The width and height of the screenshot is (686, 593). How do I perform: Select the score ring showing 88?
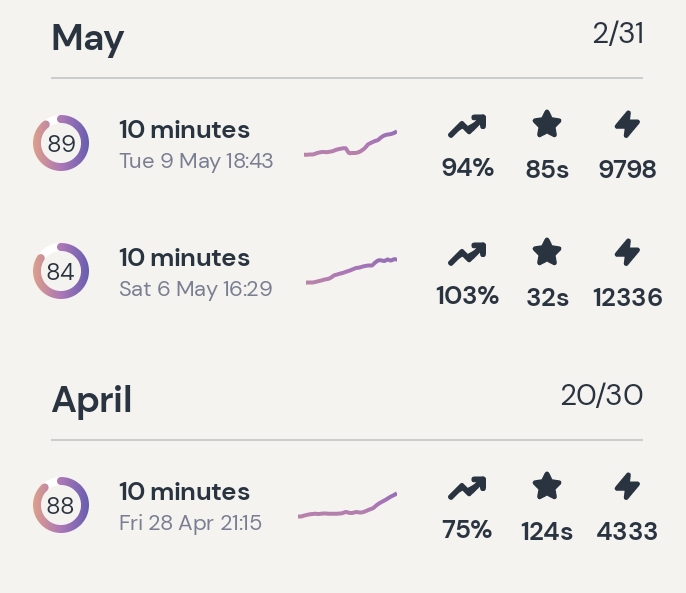[x=61, y=506]
